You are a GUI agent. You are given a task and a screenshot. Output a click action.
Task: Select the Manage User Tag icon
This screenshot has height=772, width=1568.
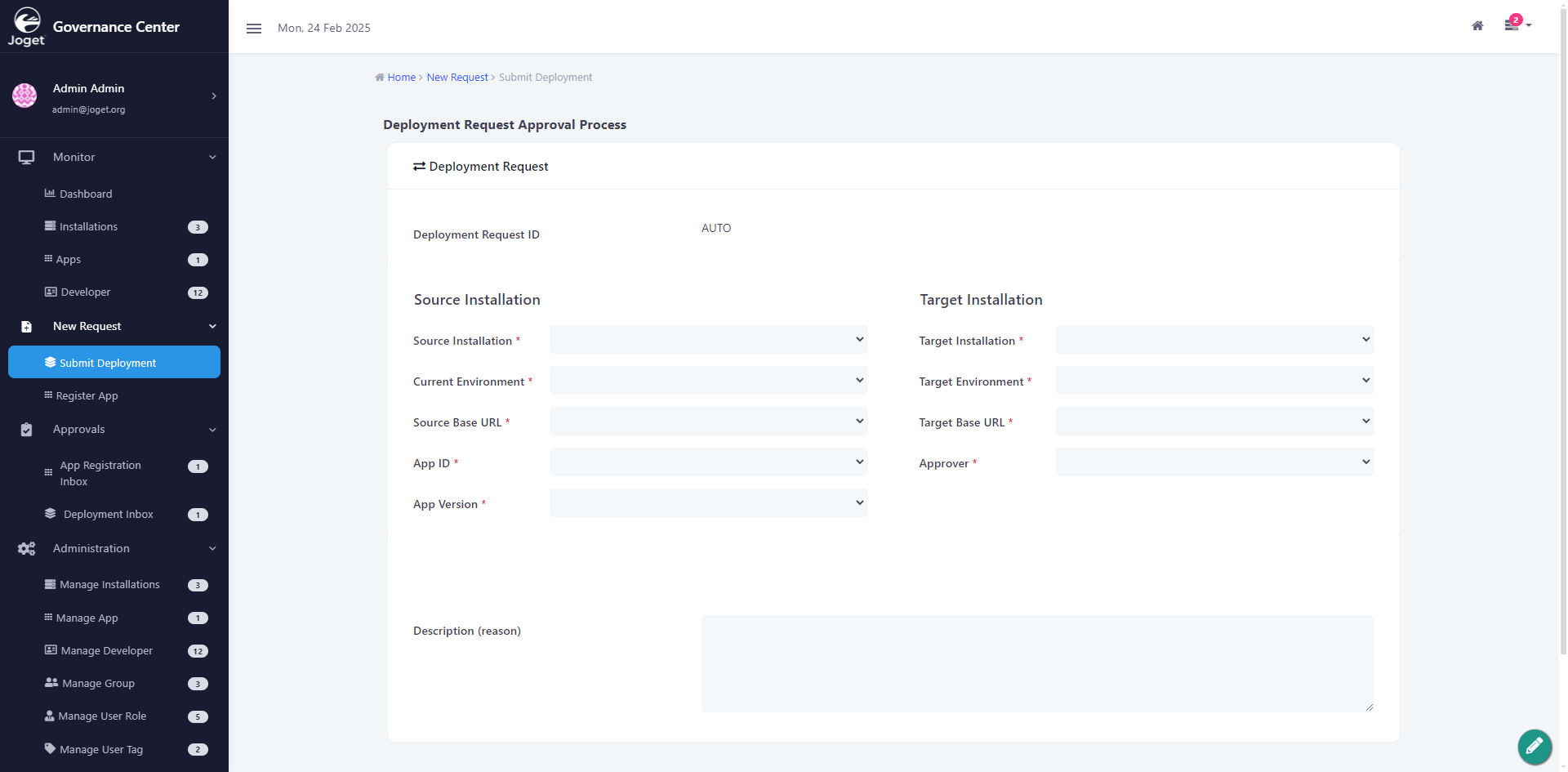(x=48, y=748)
